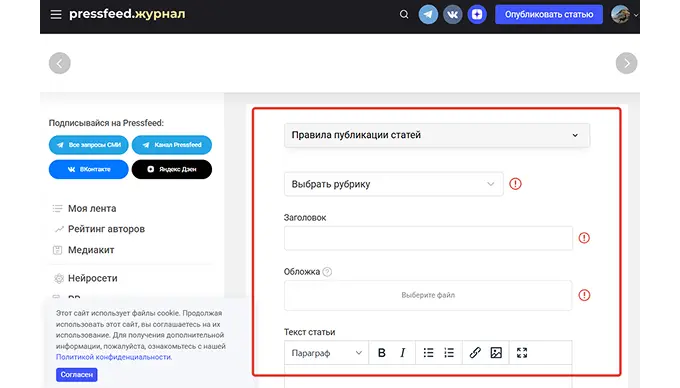Toggle italic formatting

pyautogui.click(x=402, y=353)
